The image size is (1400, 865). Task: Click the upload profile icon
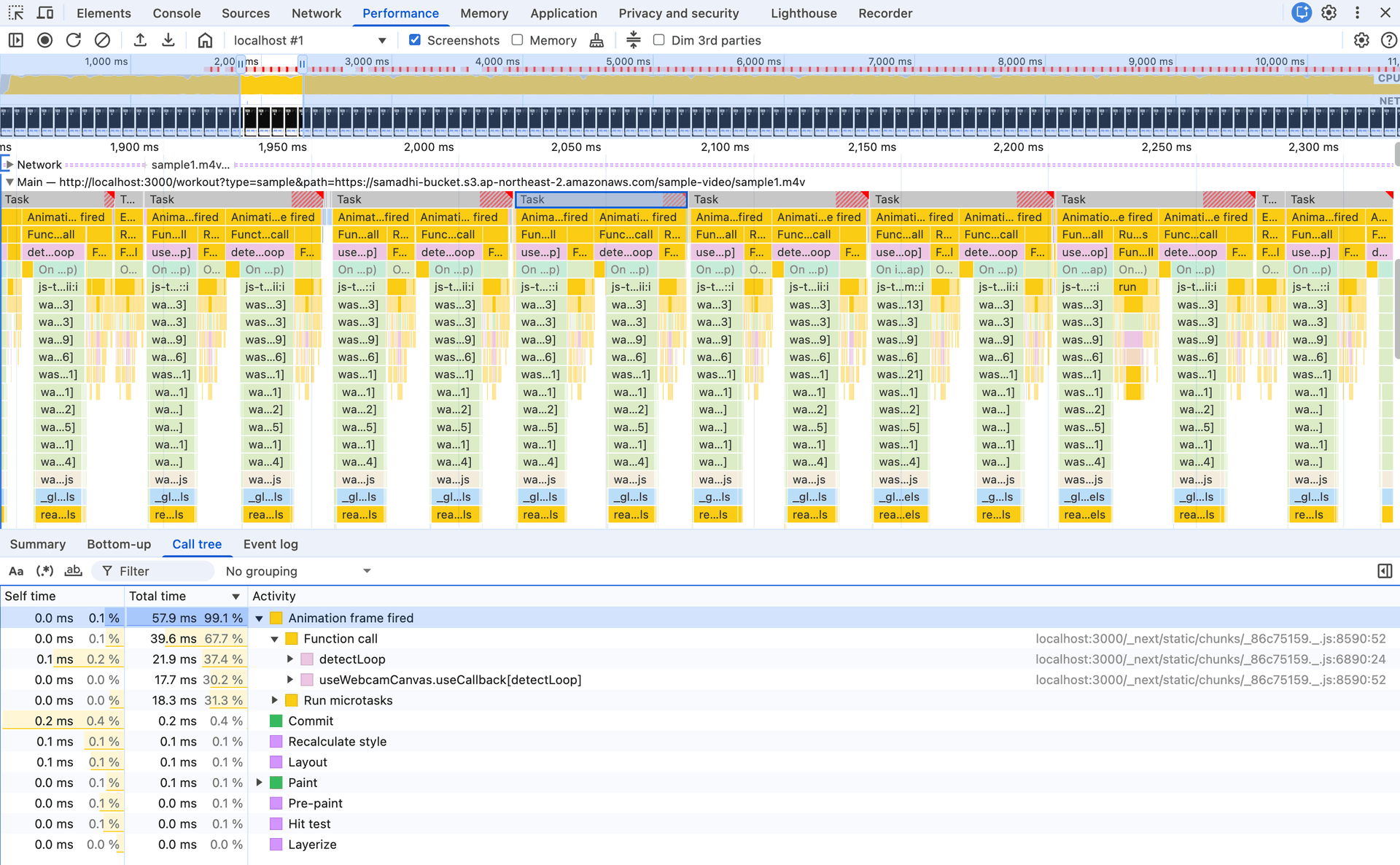[140, 40]
